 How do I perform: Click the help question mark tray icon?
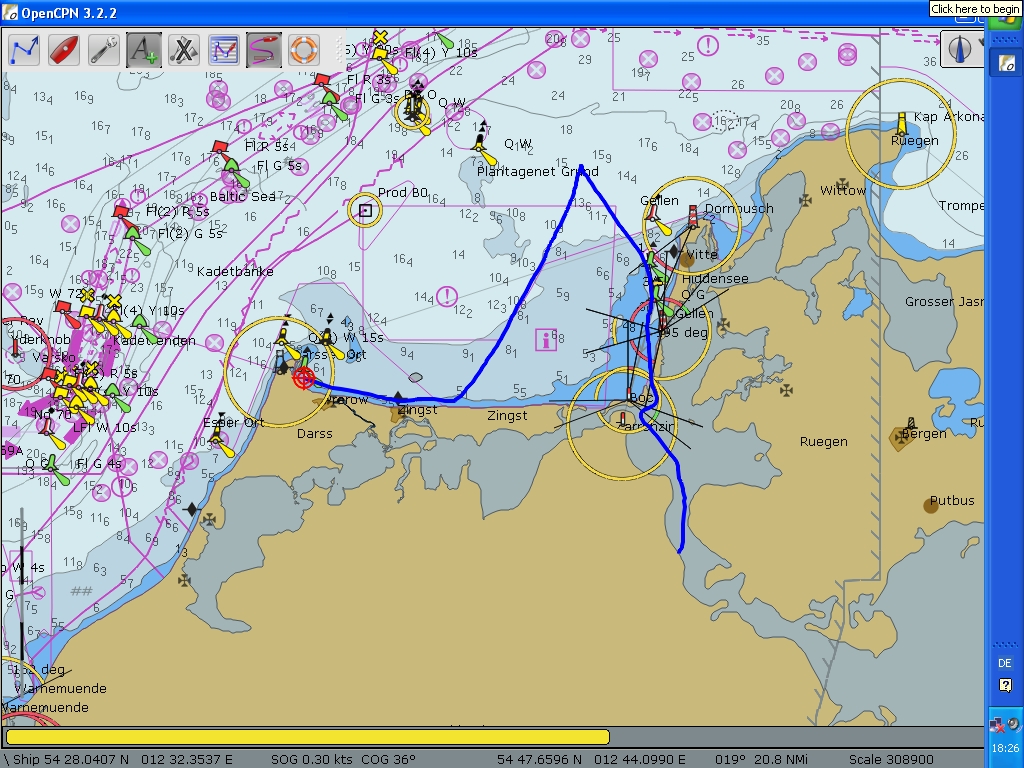(x=1005, y=685)
